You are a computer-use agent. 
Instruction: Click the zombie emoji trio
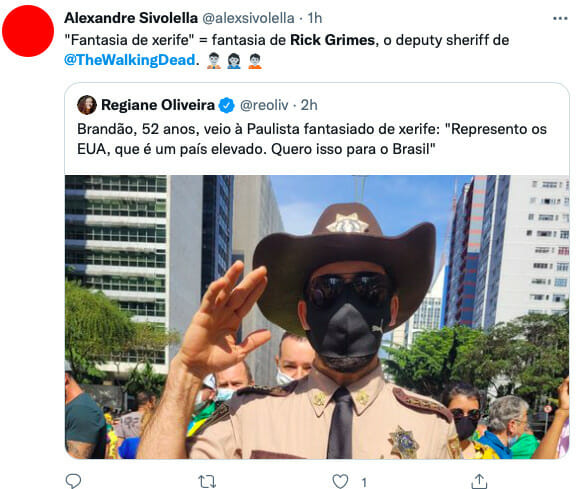pyautogui.click(x=234, y=61)
